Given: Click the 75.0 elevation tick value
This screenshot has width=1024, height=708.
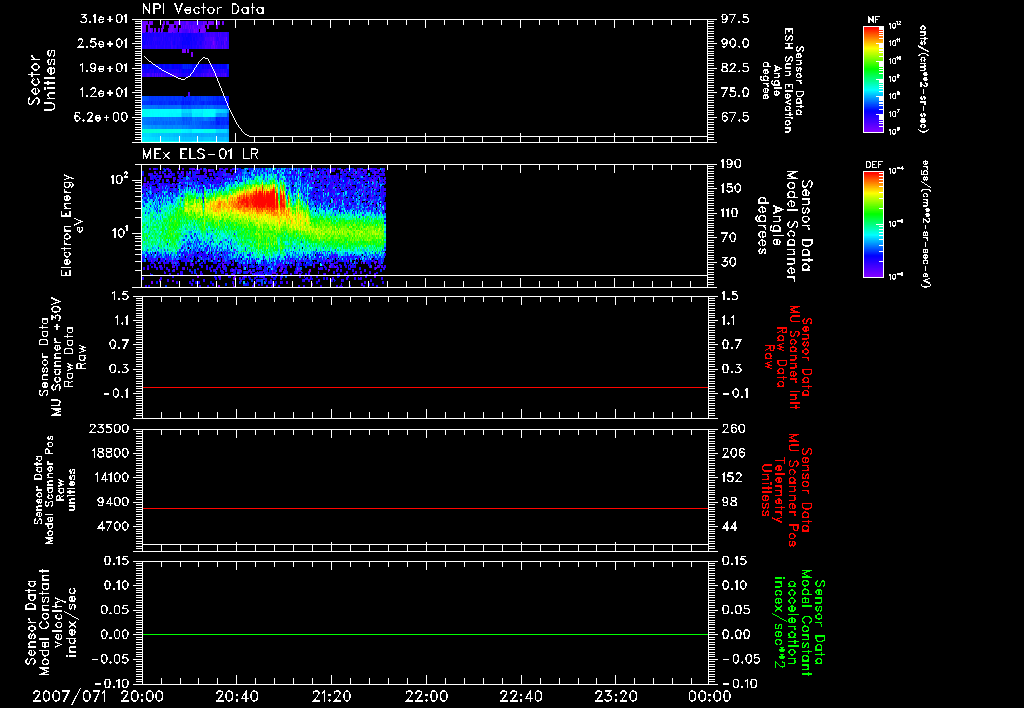Looking at the screenshot, I should [x=735, y=92].
